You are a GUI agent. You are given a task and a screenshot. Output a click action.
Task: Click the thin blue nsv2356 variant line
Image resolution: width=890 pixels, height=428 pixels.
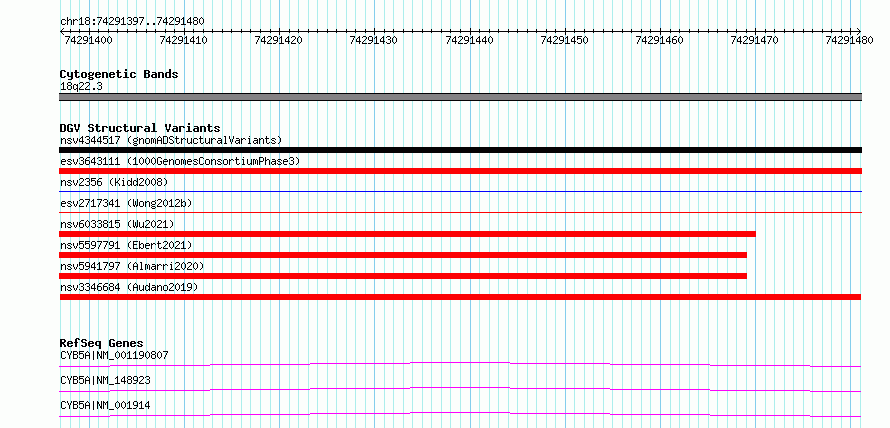(460, 191)
